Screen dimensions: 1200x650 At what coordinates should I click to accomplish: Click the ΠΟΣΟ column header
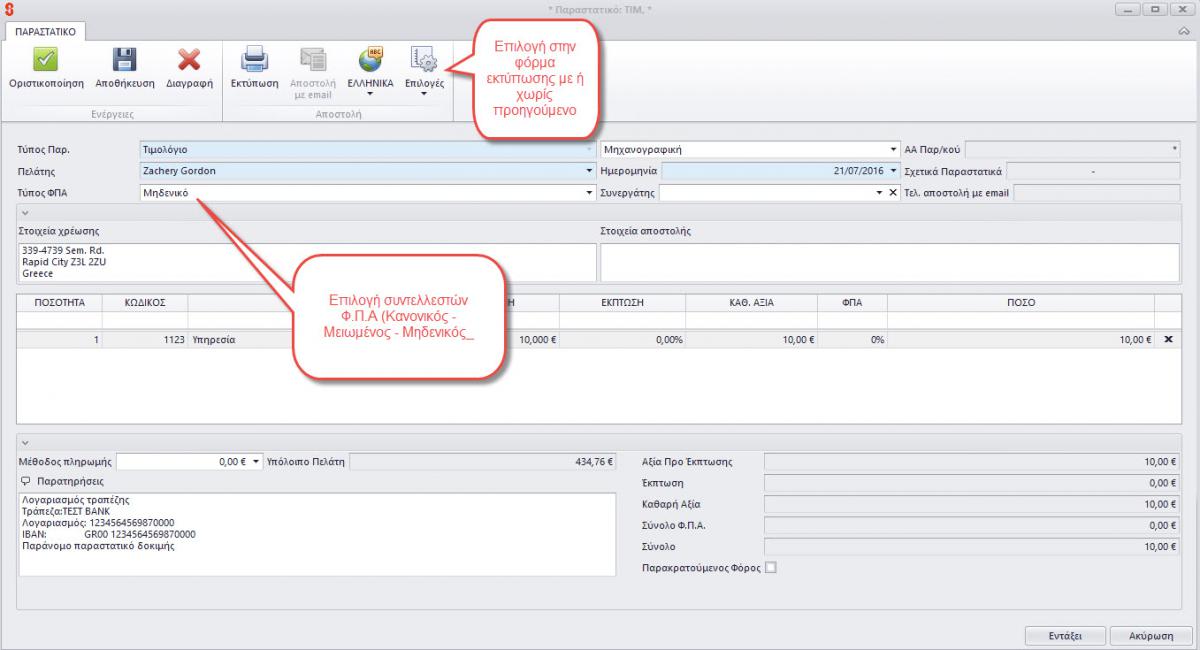click(x=1021, y=302)
